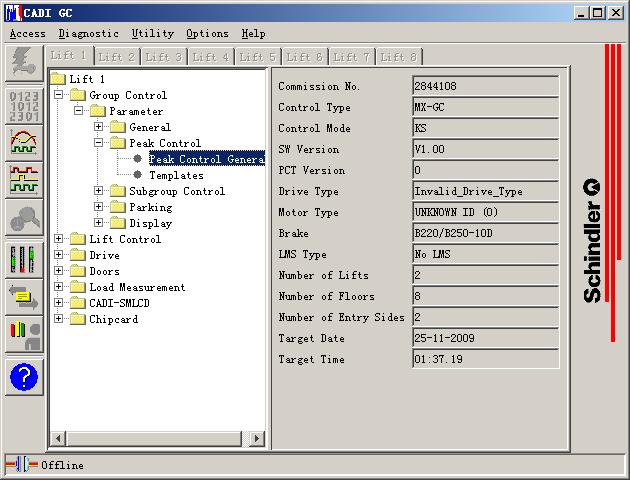Switch to the Lift 1 tab
This screenshot has height=480, width=630.
pos(69,55)
